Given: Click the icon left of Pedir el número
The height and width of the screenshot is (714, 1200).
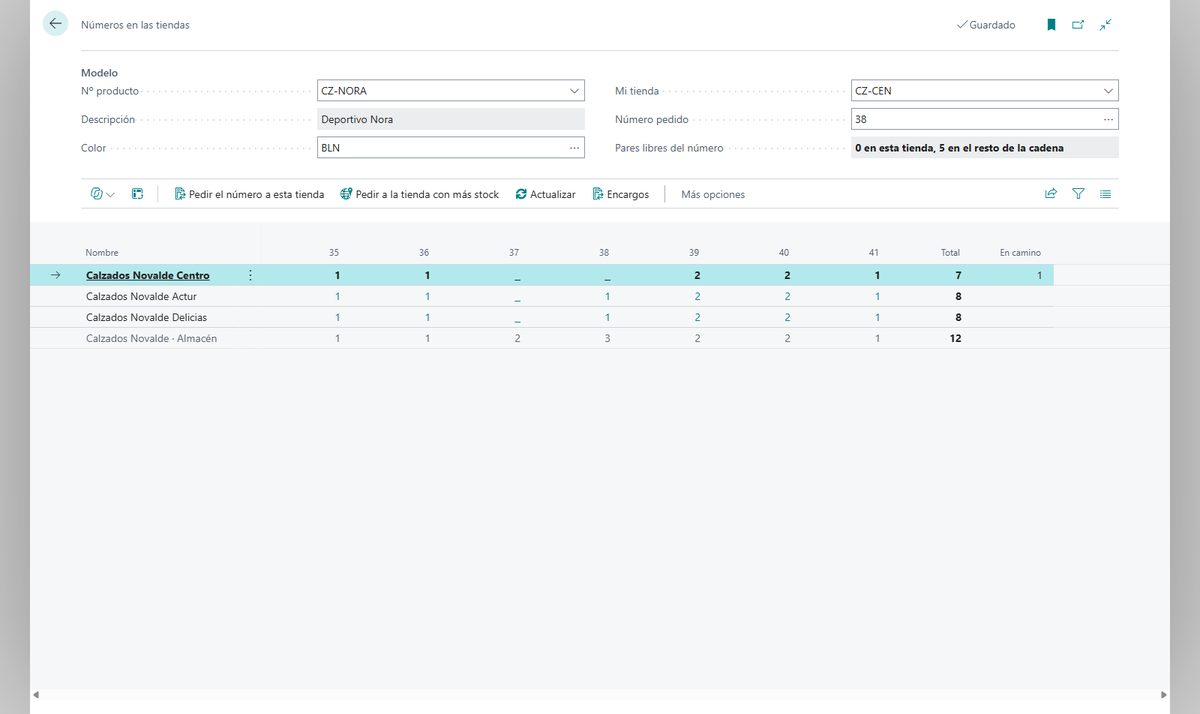Looking at the screenshot, I should click(181, 194).
